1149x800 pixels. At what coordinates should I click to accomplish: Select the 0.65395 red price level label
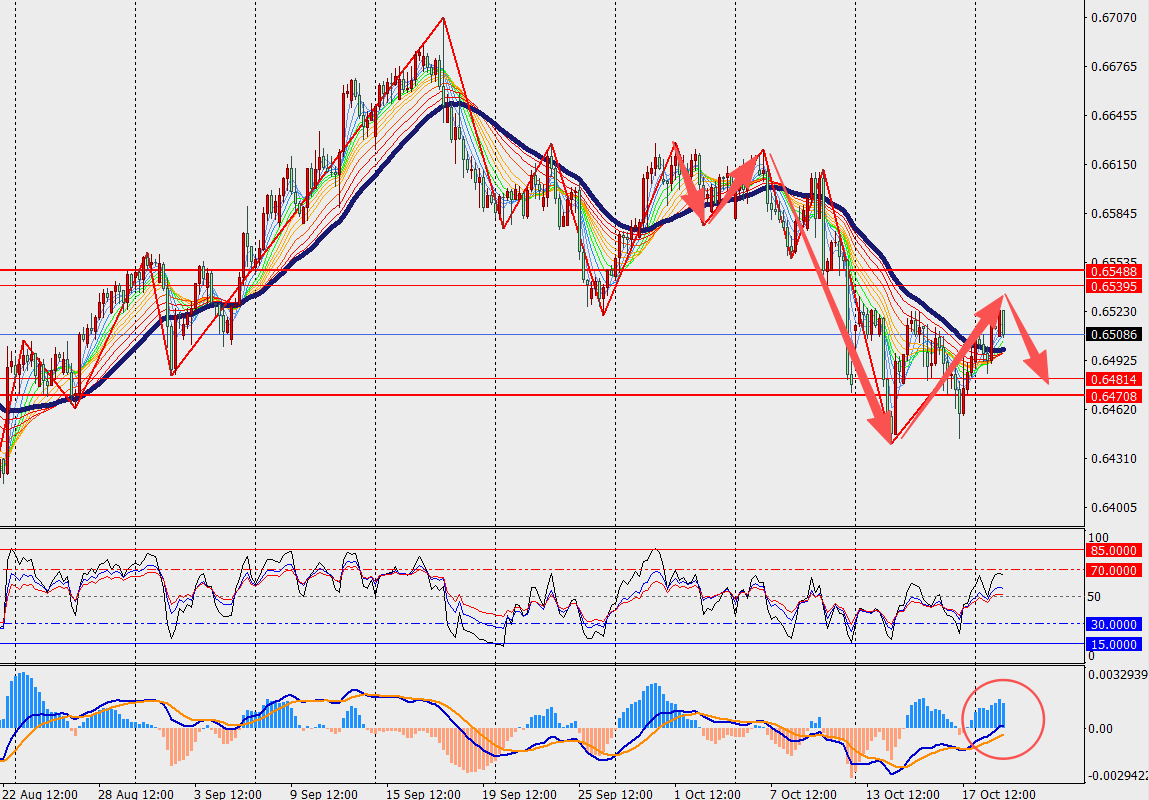click(1113, 286)
